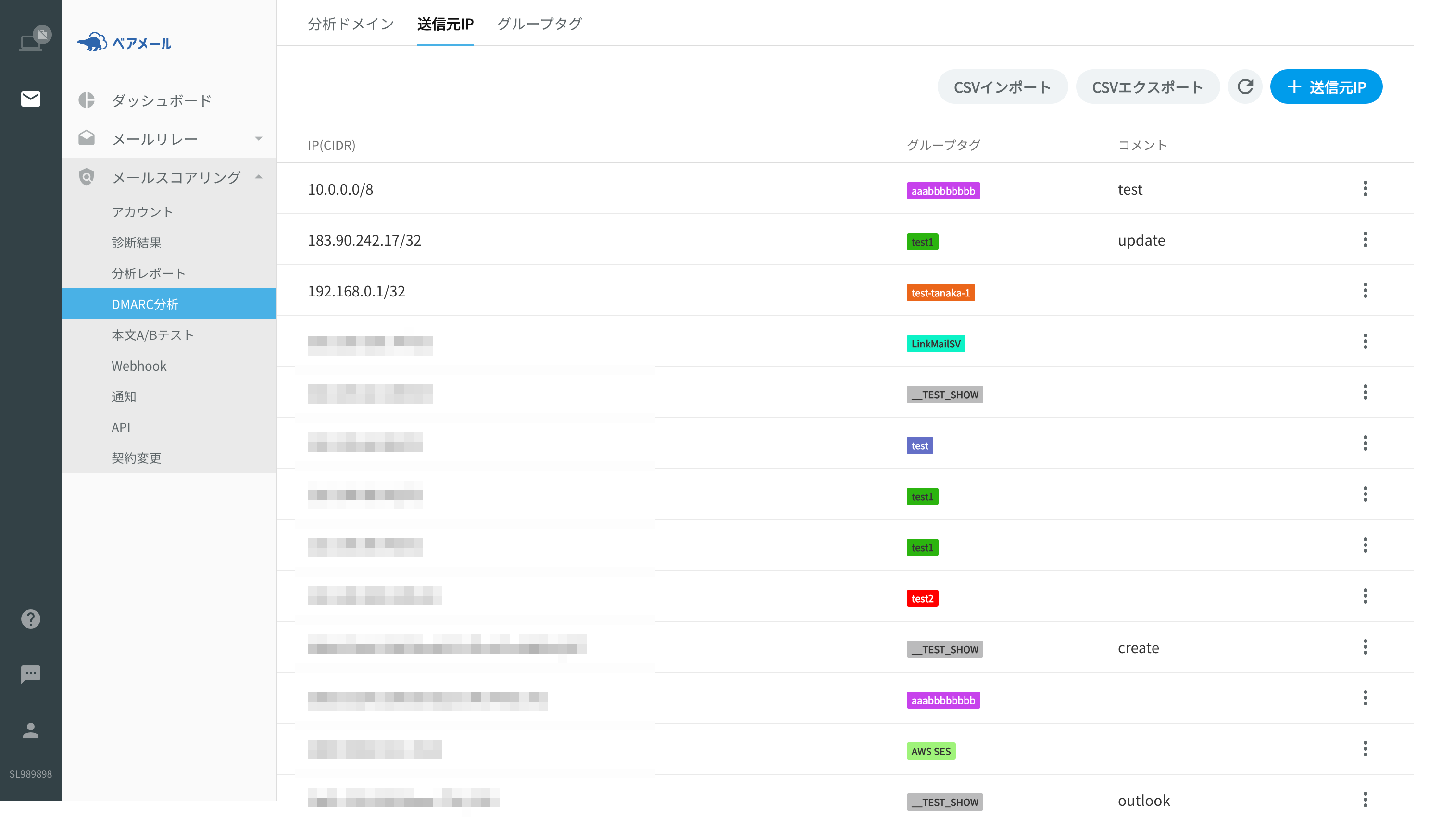The height and width of the screenshot is (840, 1429).
Task: Click the 'outlook' comment cell
Action: pyautogui.click(x=1144, y=801)
